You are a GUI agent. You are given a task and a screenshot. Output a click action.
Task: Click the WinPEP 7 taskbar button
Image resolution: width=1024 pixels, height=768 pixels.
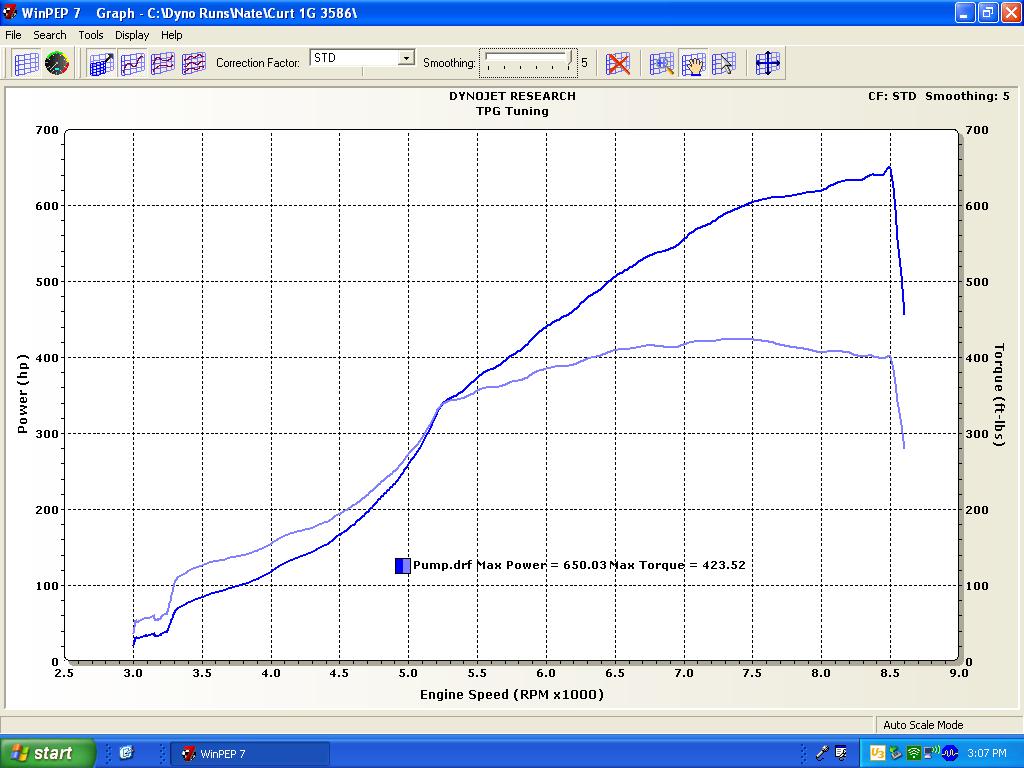coord(250,753)
